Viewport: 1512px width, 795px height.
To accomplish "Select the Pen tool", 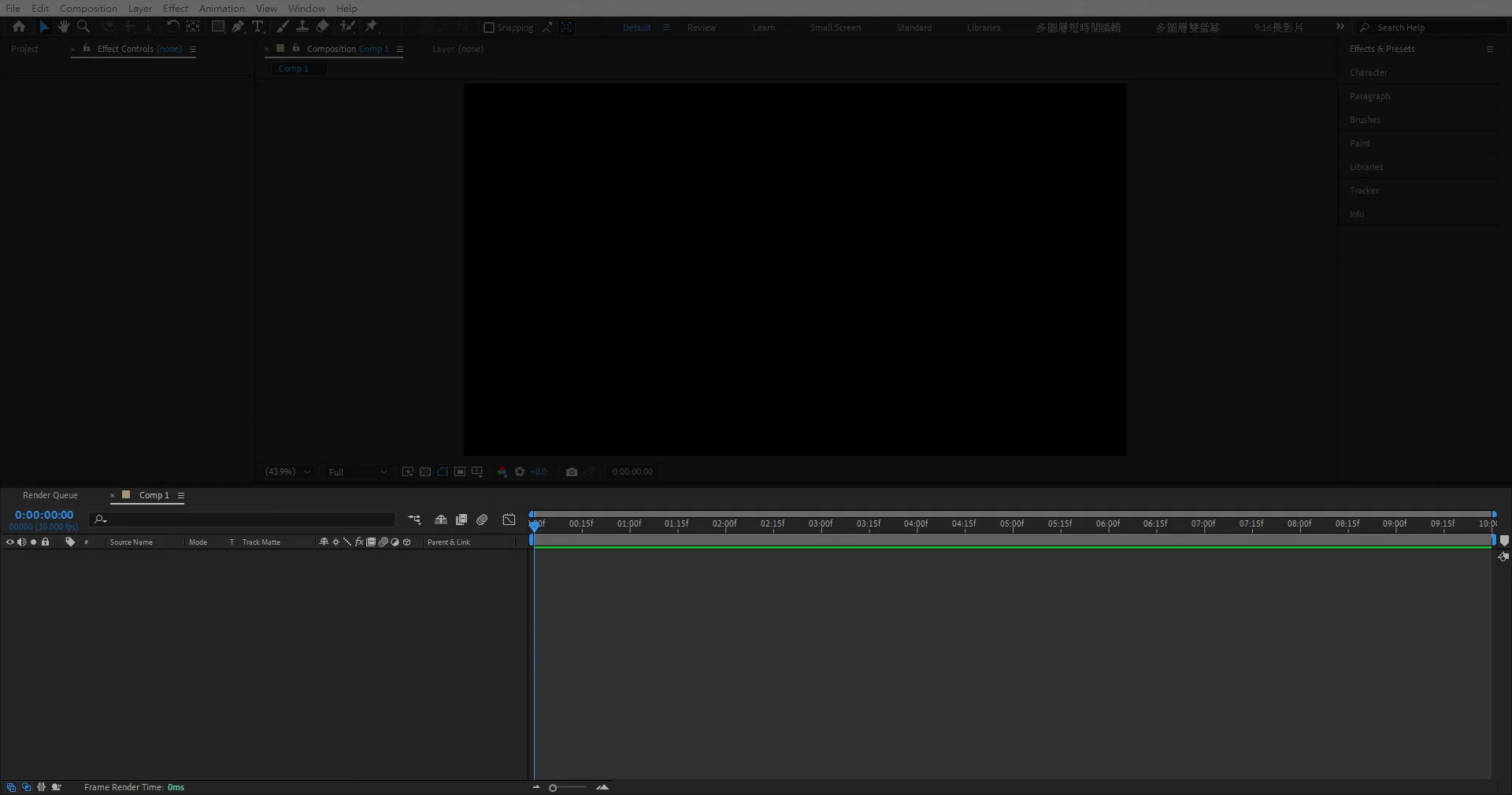I will click(238, 27).
